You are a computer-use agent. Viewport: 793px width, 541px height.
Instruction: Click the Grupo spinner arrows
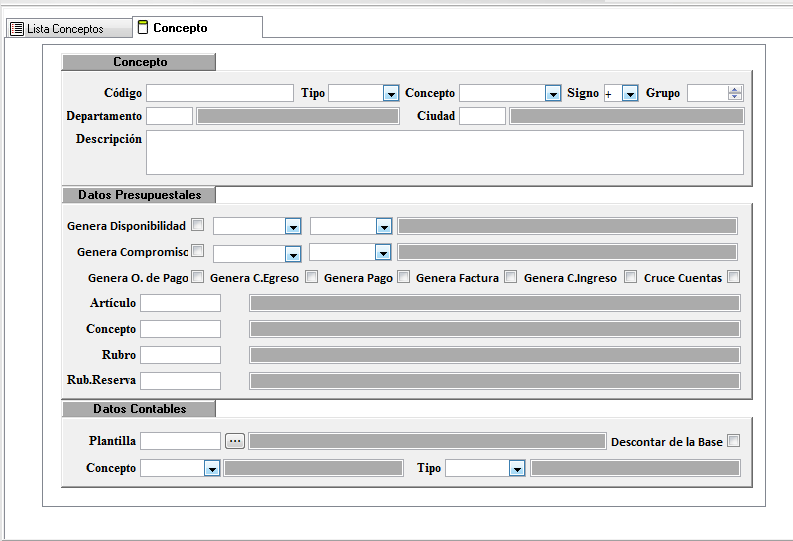point(735,93)
